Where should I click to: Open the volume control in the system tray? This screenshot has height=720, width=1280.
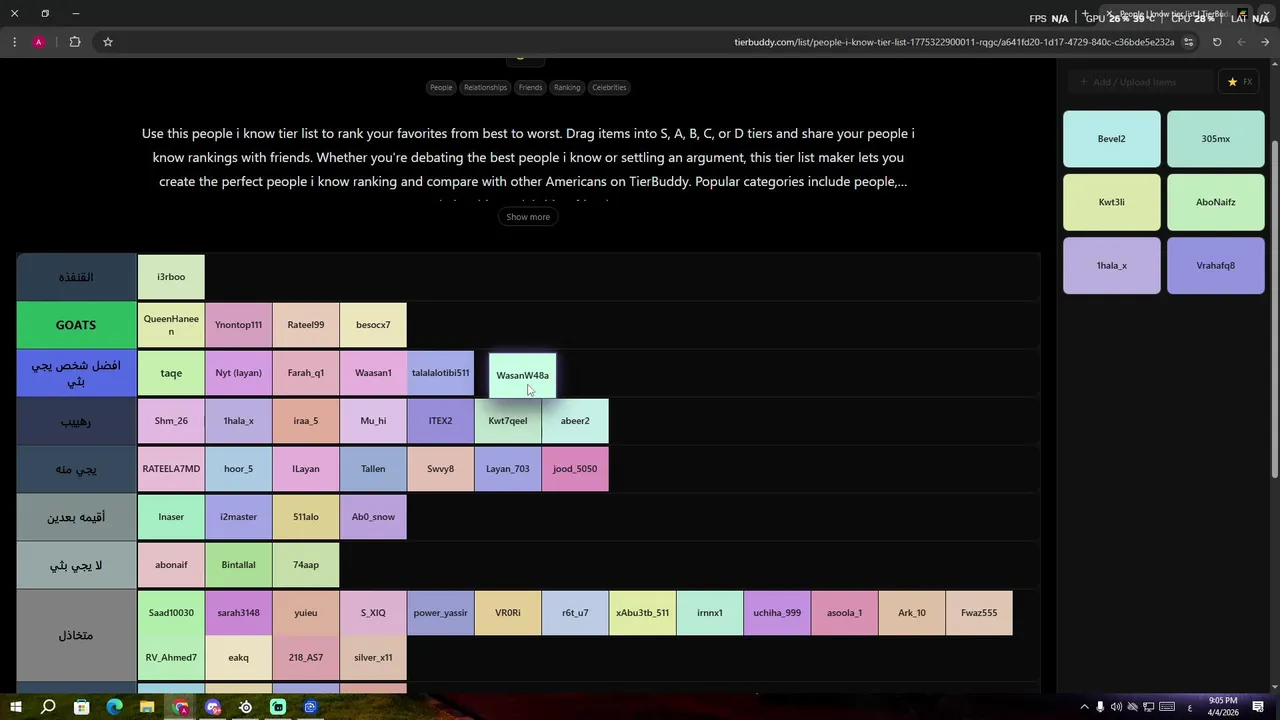(1116, 707)
